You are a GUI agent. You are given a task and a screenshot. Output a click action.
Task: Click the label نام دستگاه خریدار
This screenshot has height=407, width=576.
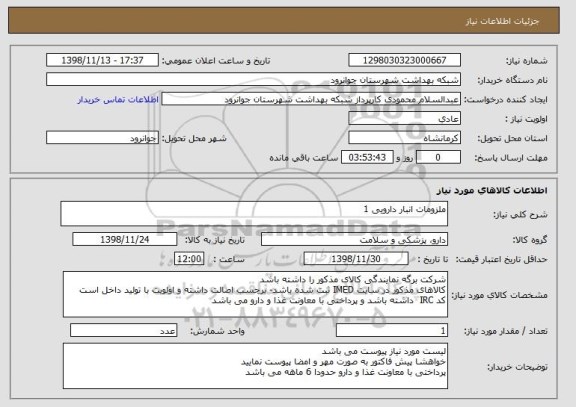click(x=512, y=80)
